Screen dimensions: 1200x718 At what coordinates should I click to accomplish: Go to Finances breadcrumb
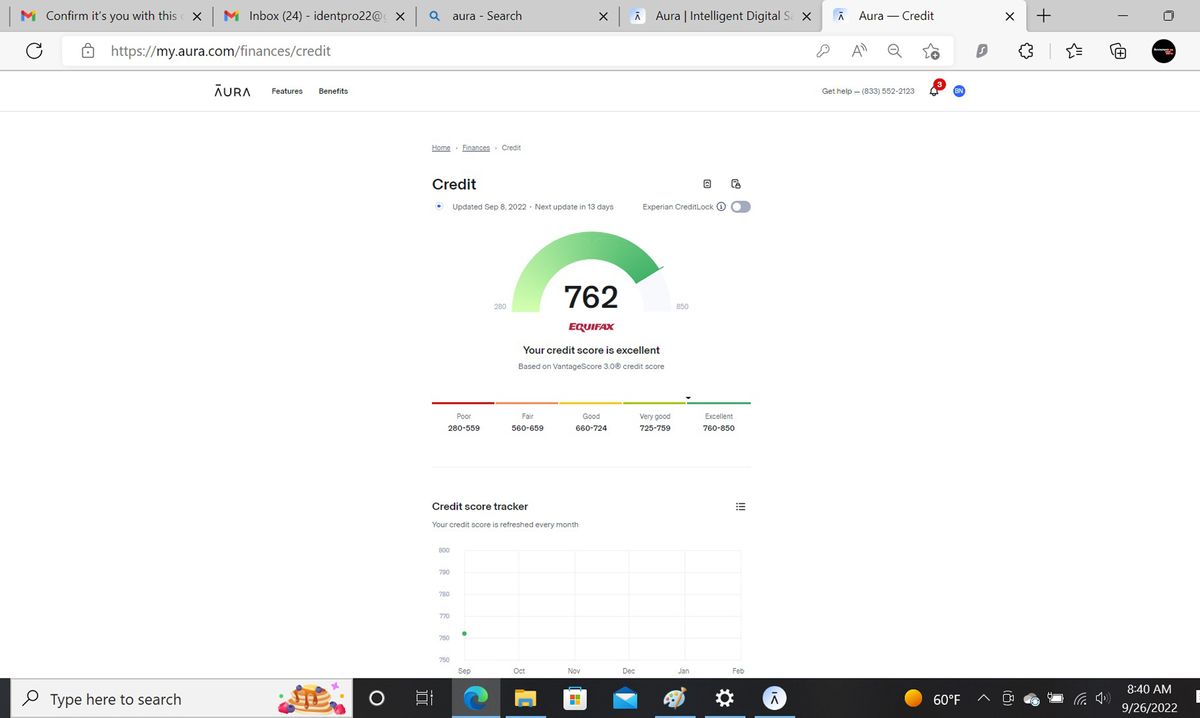(476, 148)
